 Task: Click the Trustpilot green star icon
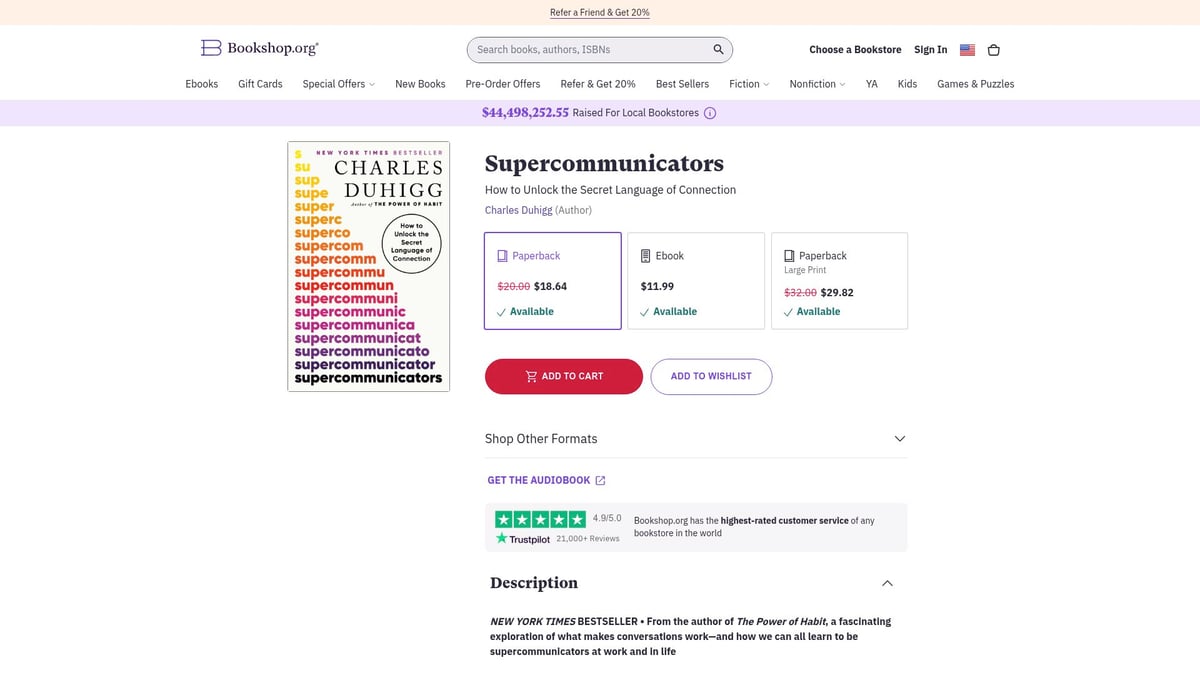[500, 537]
